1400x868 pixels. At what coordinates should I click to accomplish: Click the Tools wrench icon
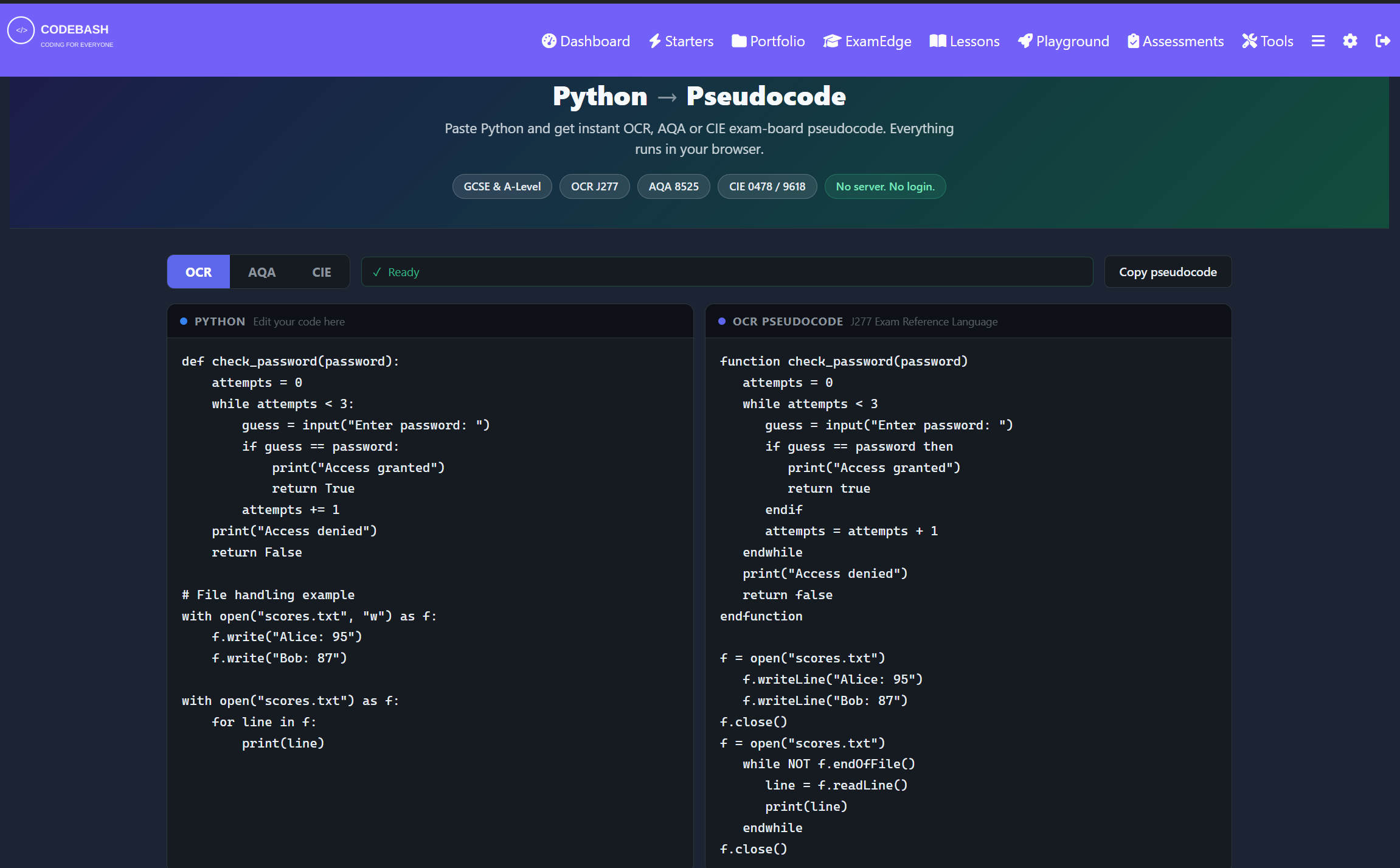1250,41
